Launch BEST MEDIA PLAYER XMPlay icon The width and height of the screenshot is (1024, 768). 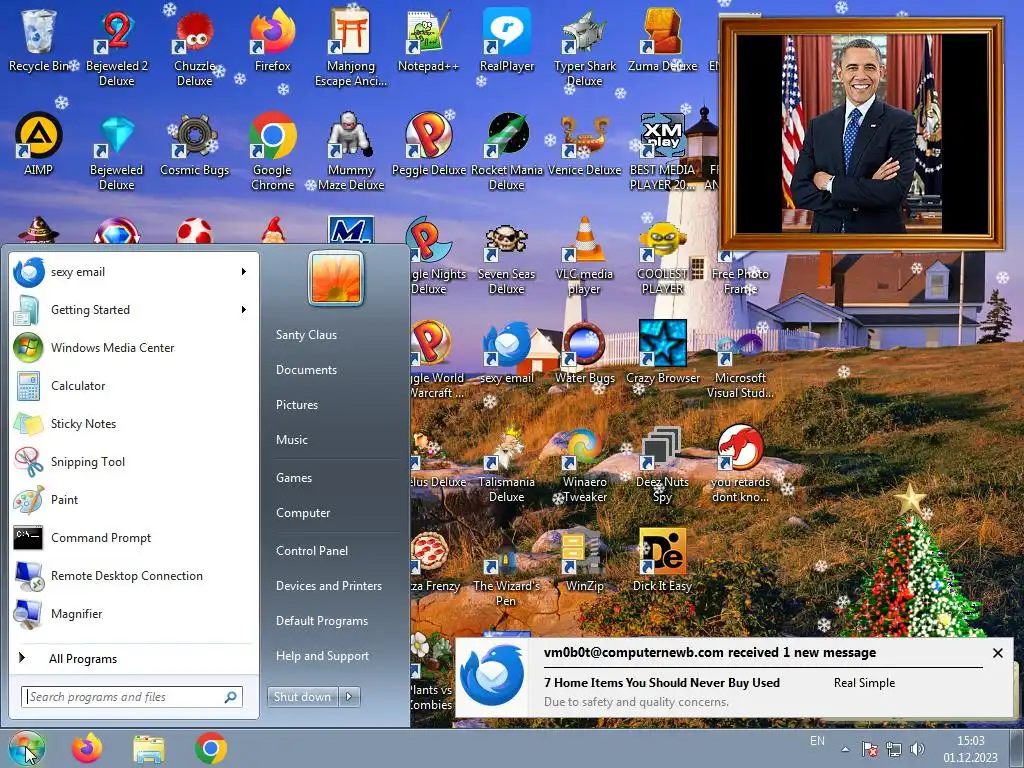pos(662,152)
